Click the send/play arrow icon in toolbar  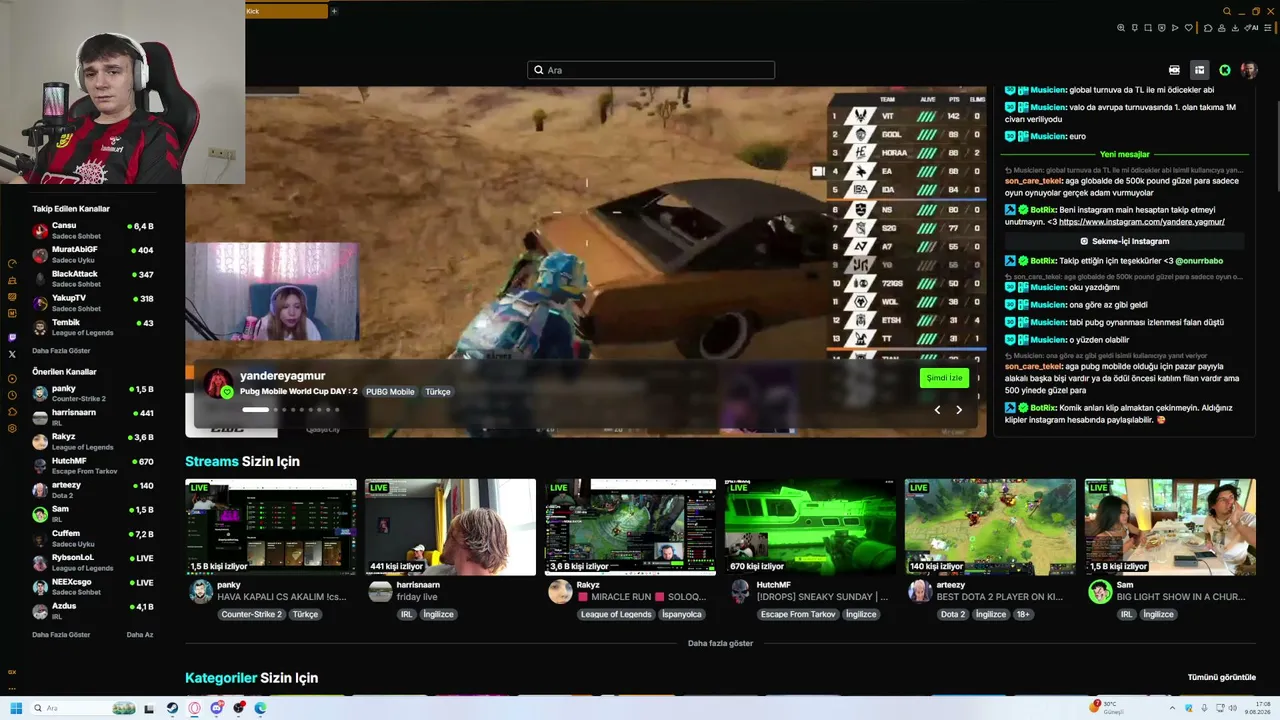[1175, 28]
